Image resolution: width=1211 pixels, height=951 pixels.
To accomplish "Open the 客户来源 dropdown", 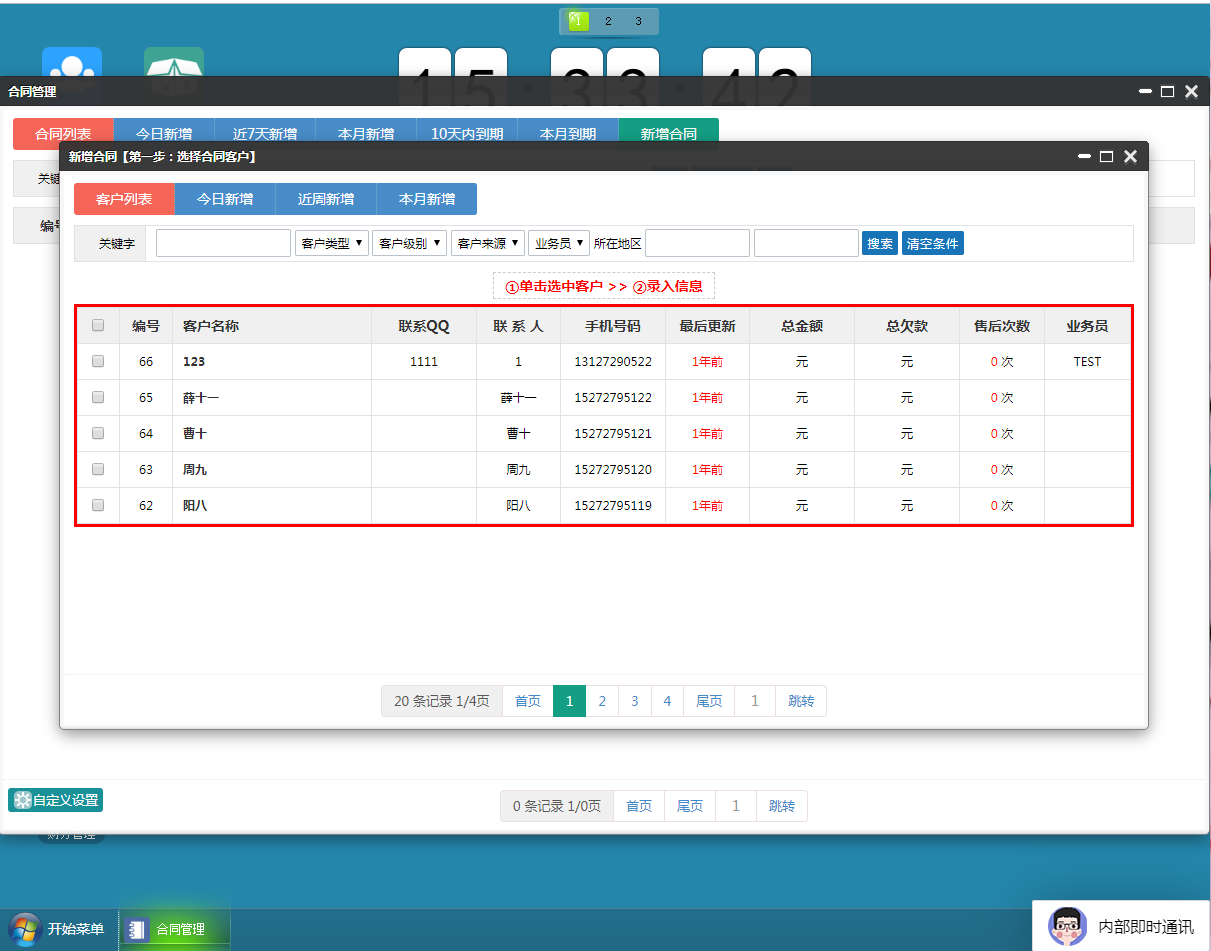I will (488, 243).
